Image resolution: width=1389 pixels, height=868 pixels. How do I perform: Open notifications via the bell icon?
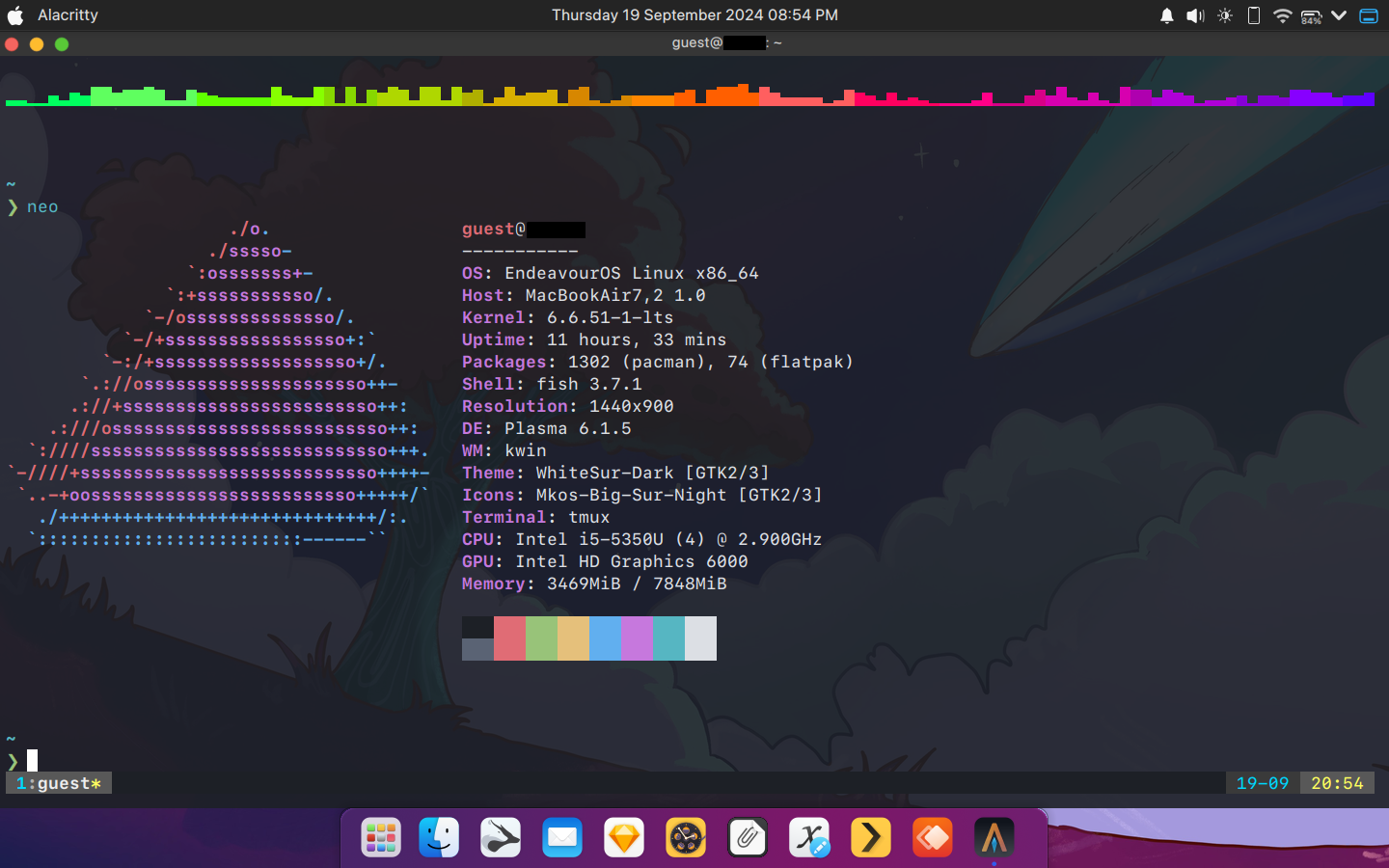click(x=1167, y=15)
